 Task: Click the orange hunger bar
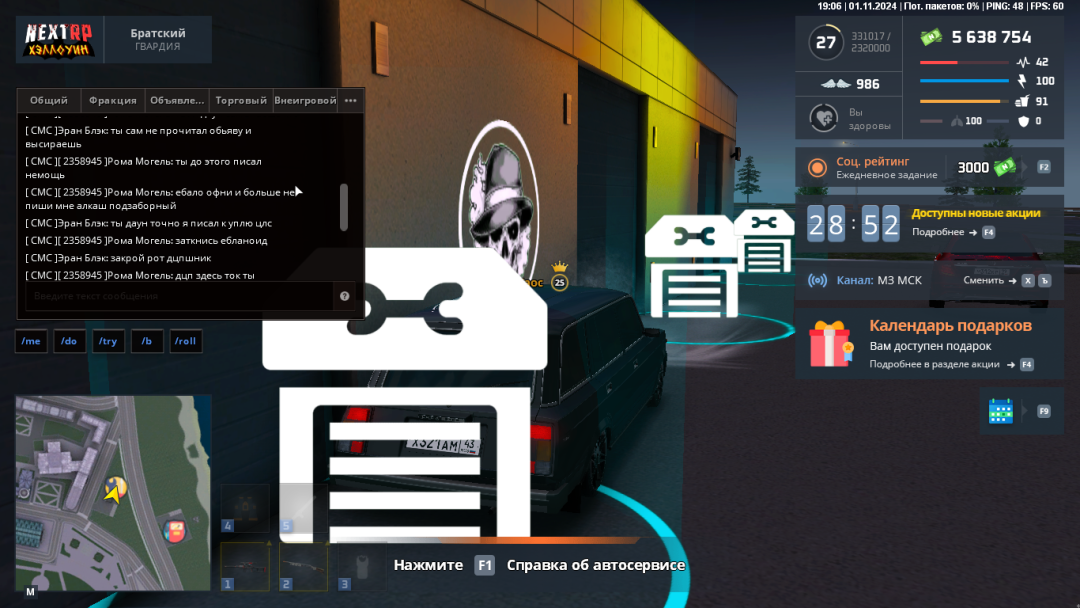[x=964, y=101]
